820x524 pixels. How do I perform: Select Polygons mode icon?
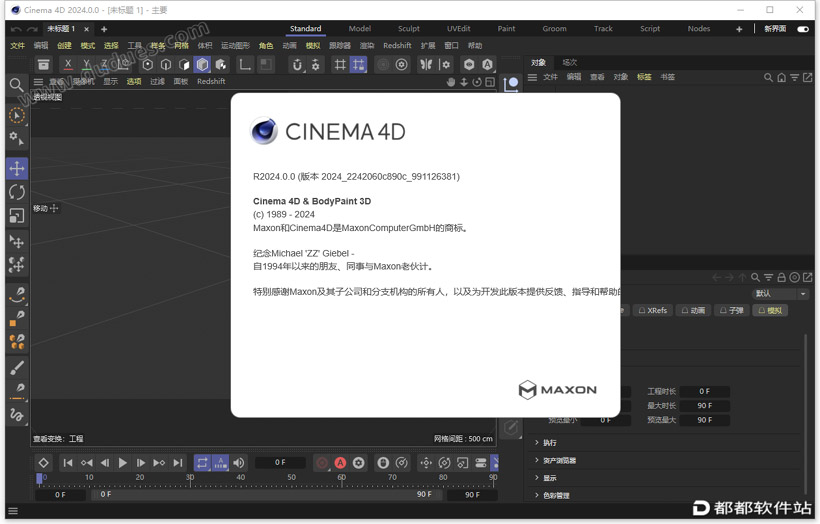[184, 65]
